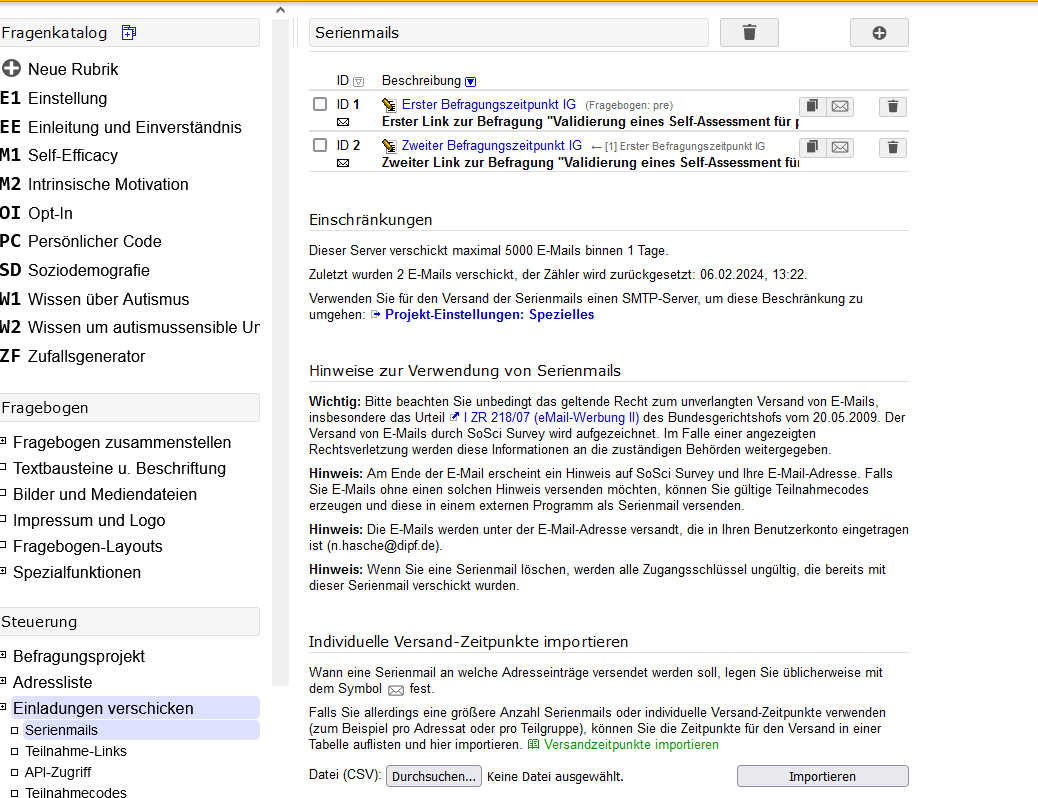Open the I ZR 218/07 (eMail-Werbung II) link
This screenshot has width=1038, height=798.
551,417
